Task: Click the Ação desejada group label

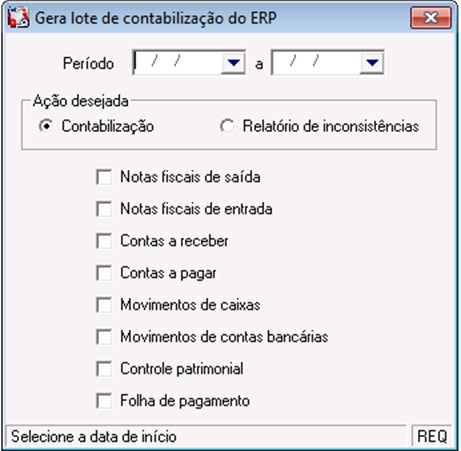Action: 81,101
